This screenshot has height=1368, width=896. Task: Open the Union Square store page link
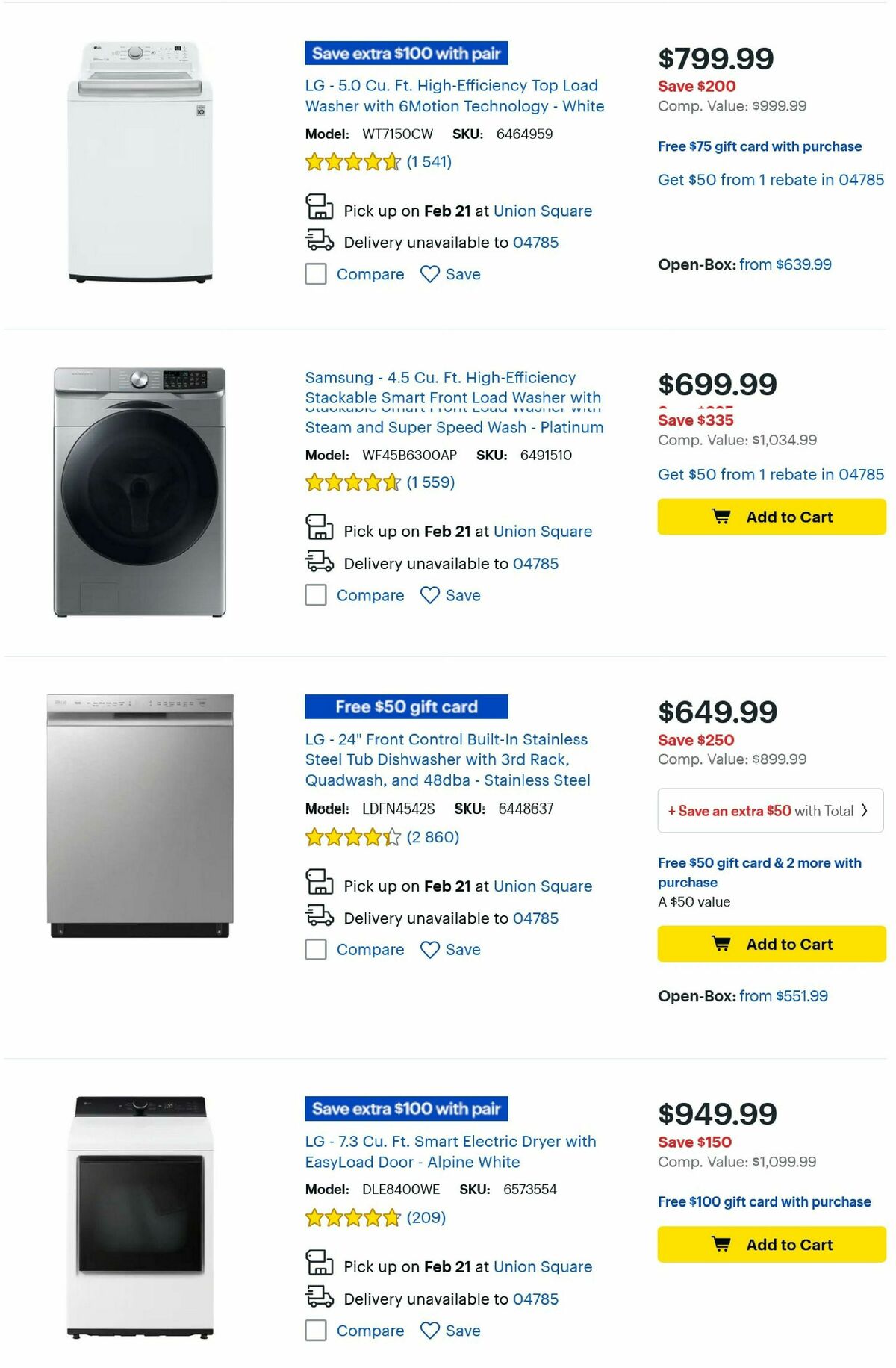544,211
